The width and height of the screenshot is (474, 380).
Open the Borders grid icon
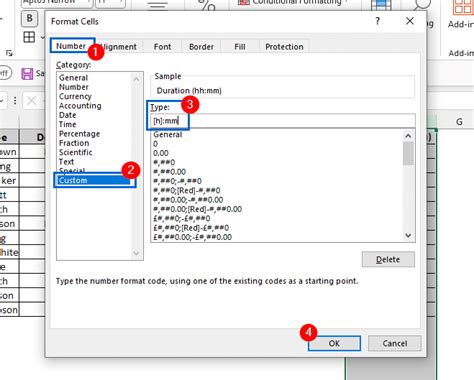[29, 37]
